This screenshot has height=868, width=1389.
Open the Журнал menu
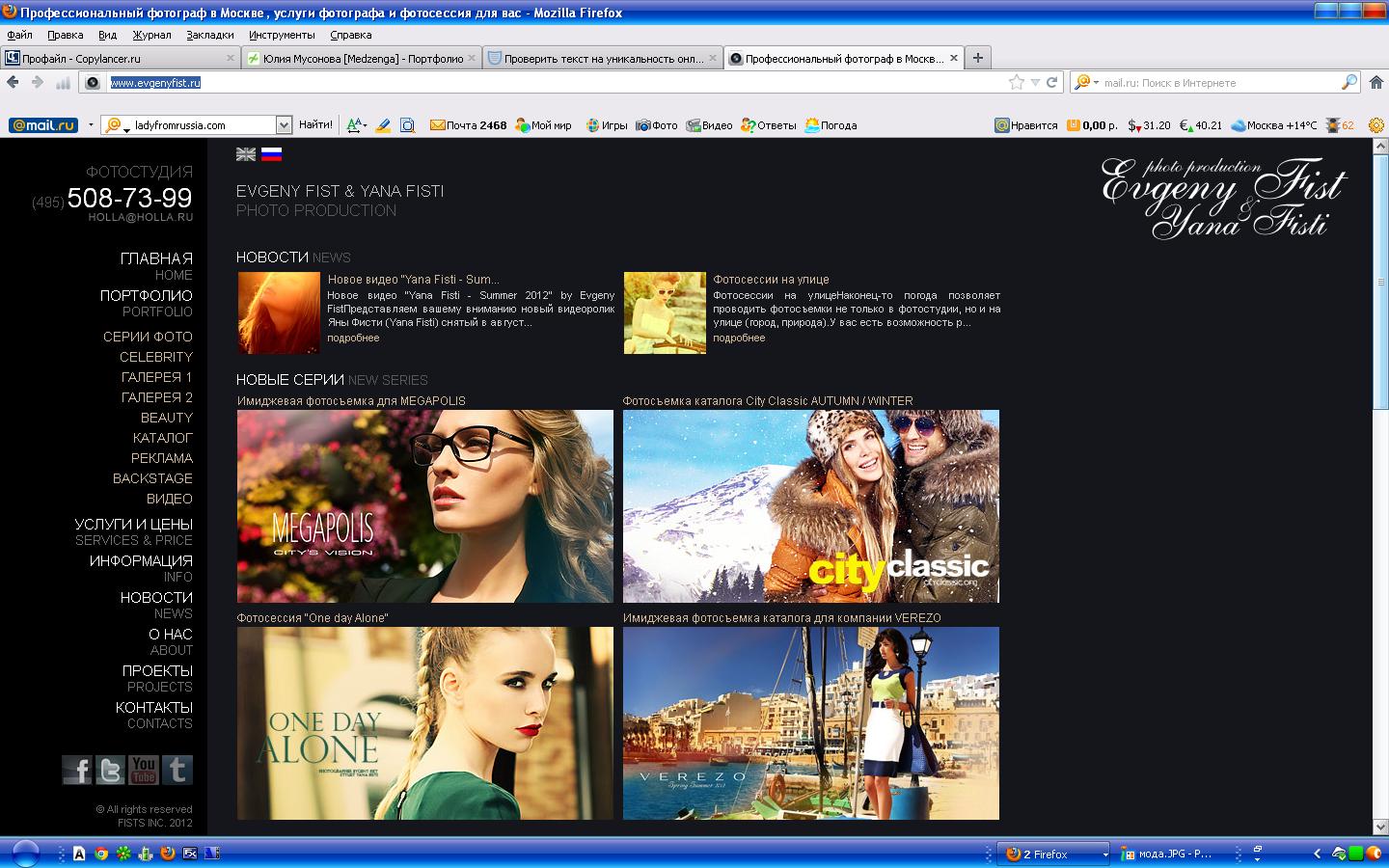tap(151, 35)
